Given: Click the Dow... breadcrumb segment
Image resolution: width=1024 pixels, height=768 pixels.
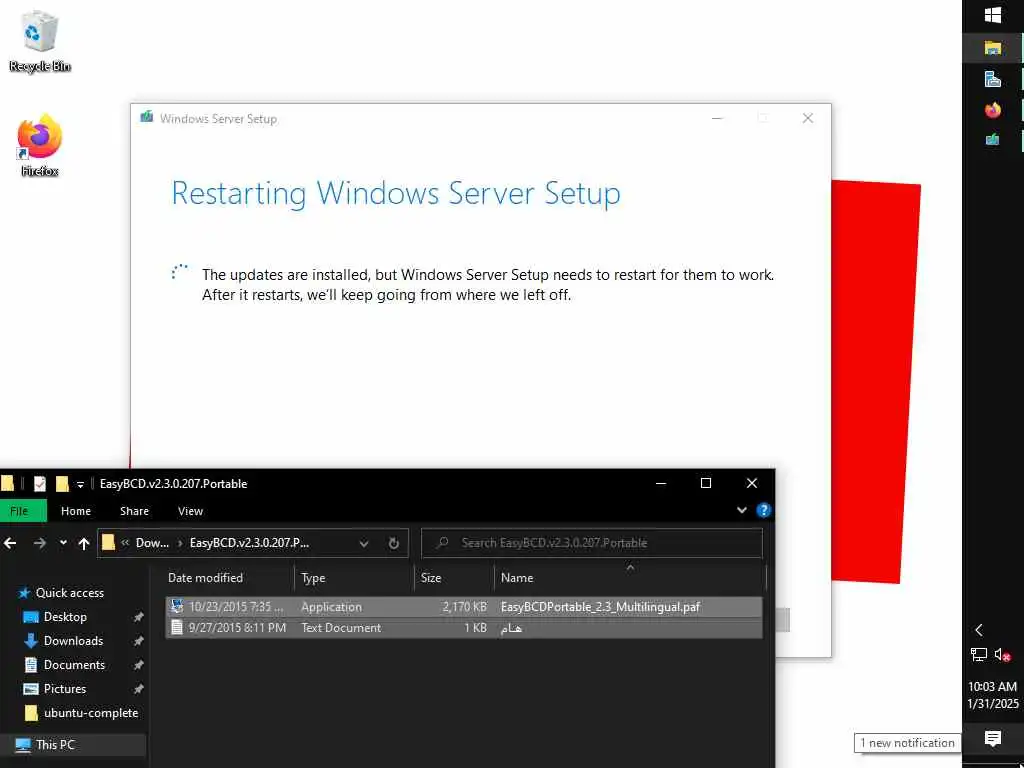Looking at the screenshot, I should pos(152,543).
